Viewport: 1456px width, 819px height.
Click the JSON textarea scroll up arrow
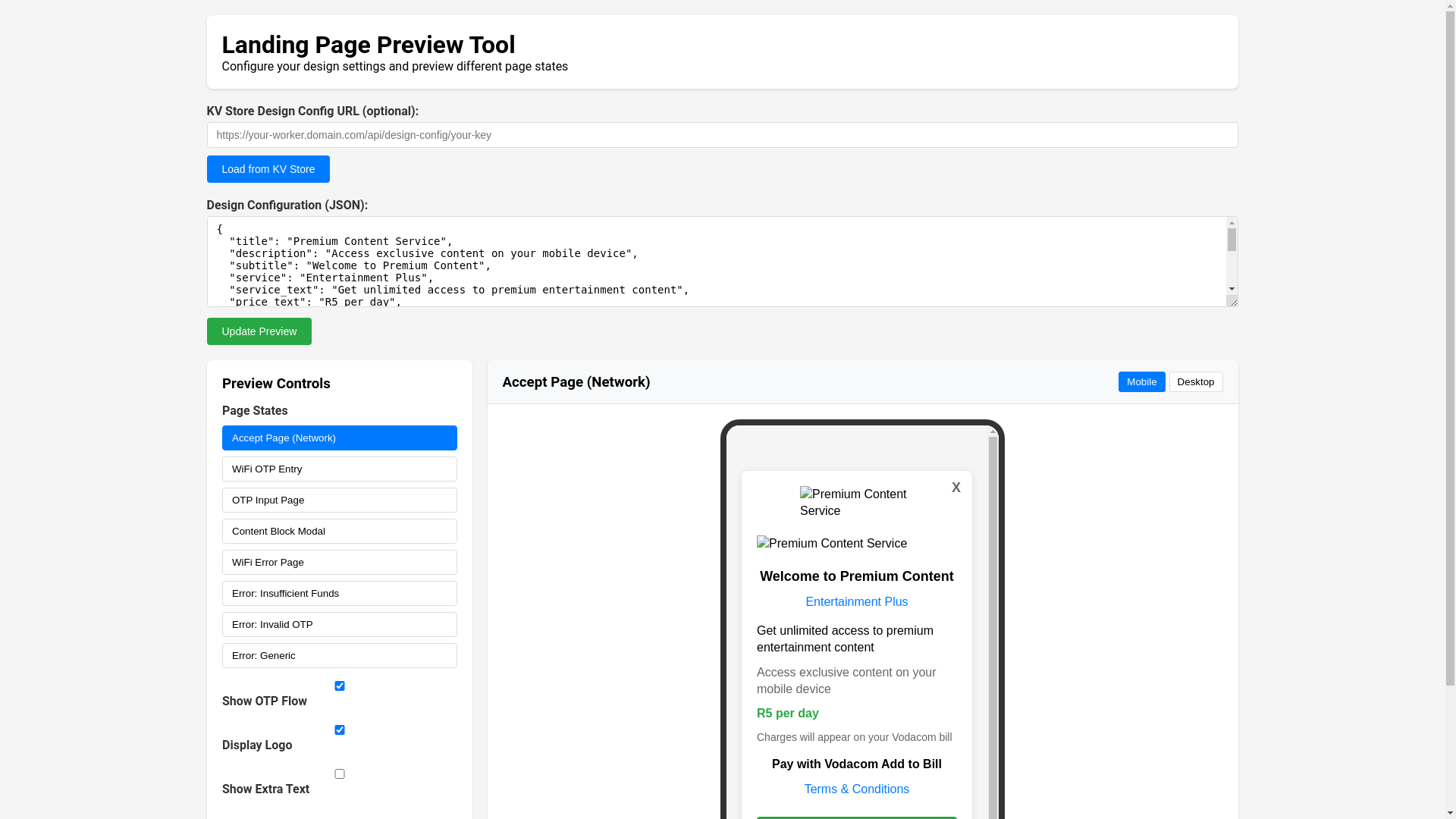click(1232, 224)
